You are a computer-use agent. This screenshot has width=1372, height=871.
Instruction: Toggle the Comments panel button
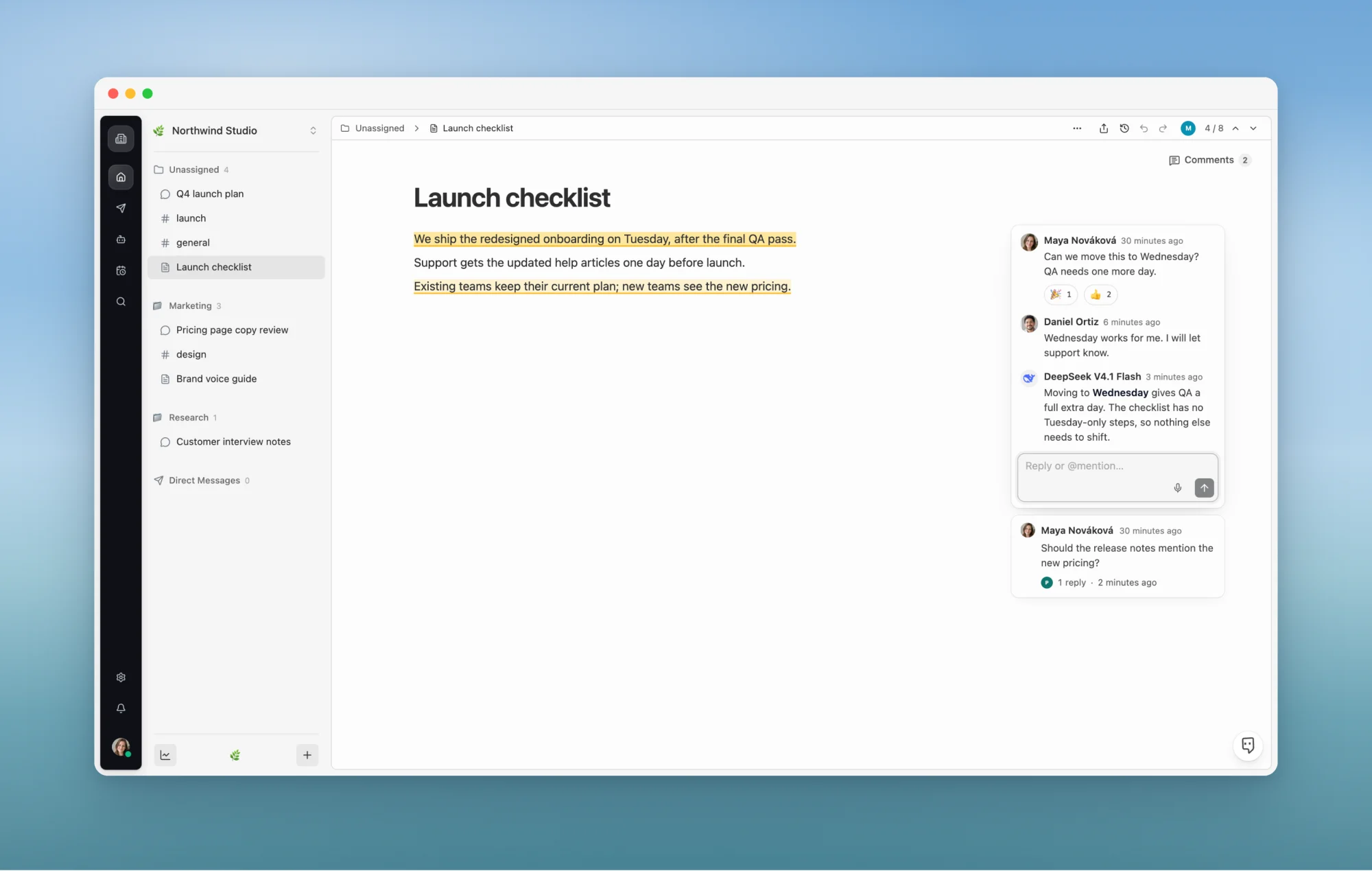pyautogui.click(x=1209, y=160)
